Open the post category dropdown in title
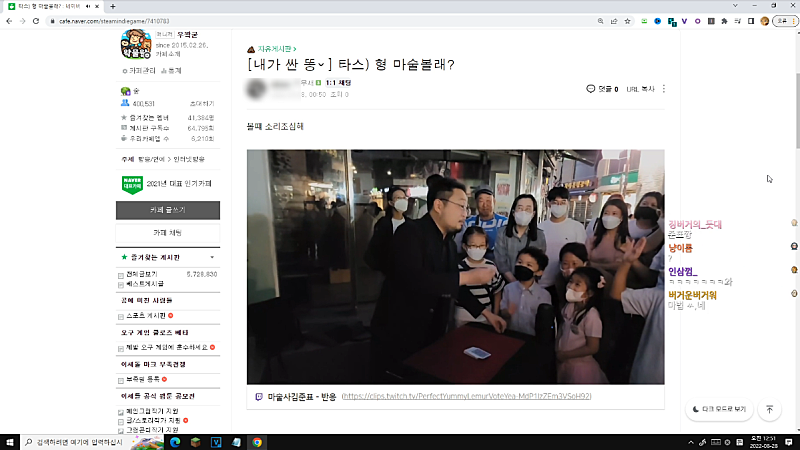This screenshot has width=800, height=450. tap(321, 64)
